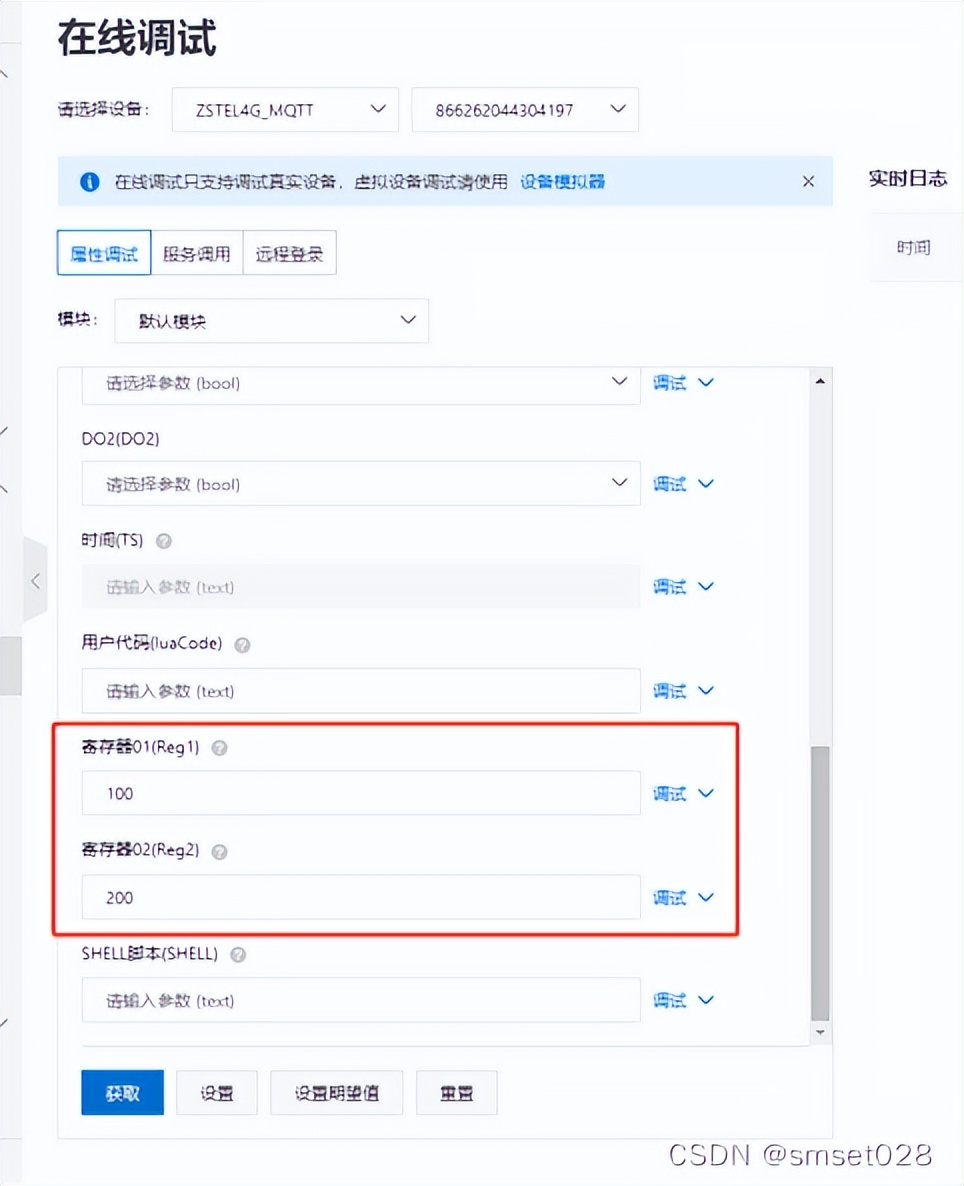Image resolution: width=964 pixels, height=1186 pixels.
Task: Expand chevron beside luaCode 调试
Action: tap(705, 691)
